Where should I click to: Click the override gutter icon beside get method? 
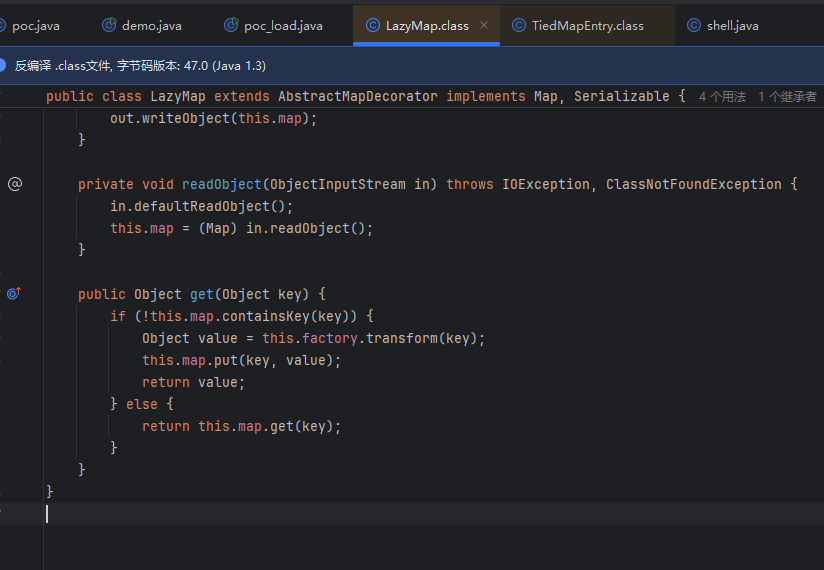point(14,294)
